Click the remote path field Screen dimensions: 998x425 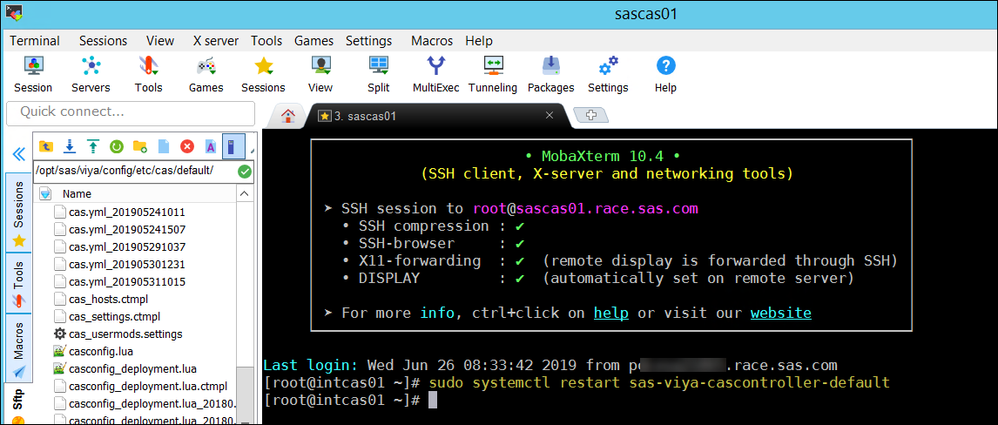pos(135,171)
